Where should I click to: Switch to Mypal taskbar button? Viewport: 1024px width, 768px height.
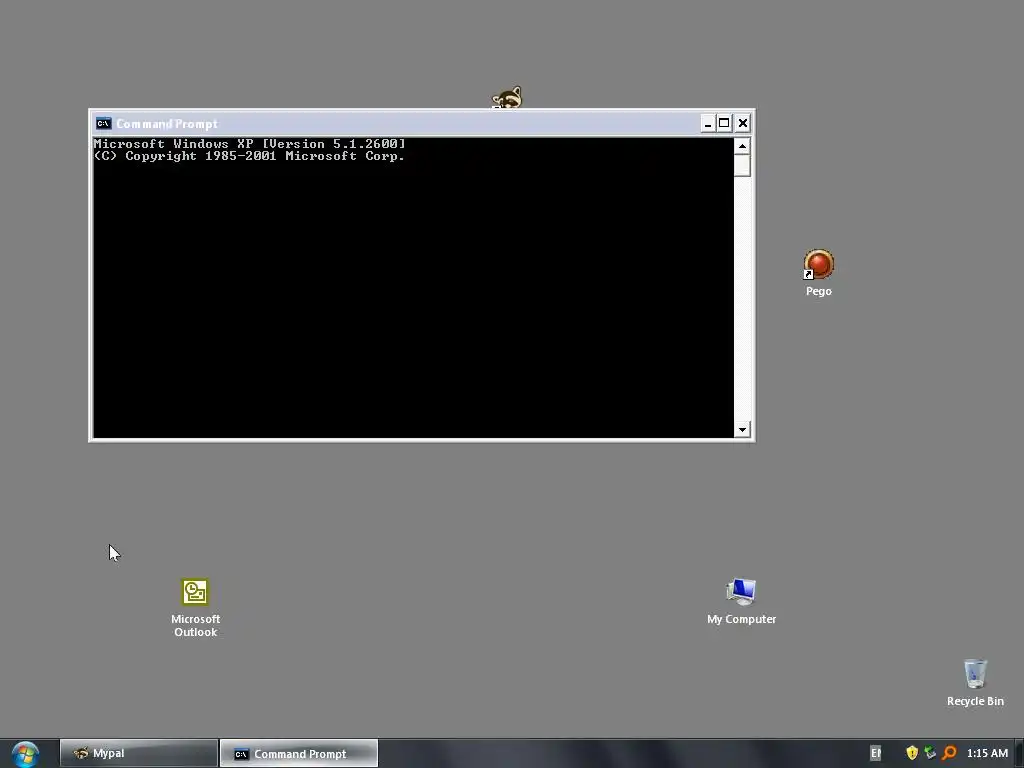coord(138,753)
